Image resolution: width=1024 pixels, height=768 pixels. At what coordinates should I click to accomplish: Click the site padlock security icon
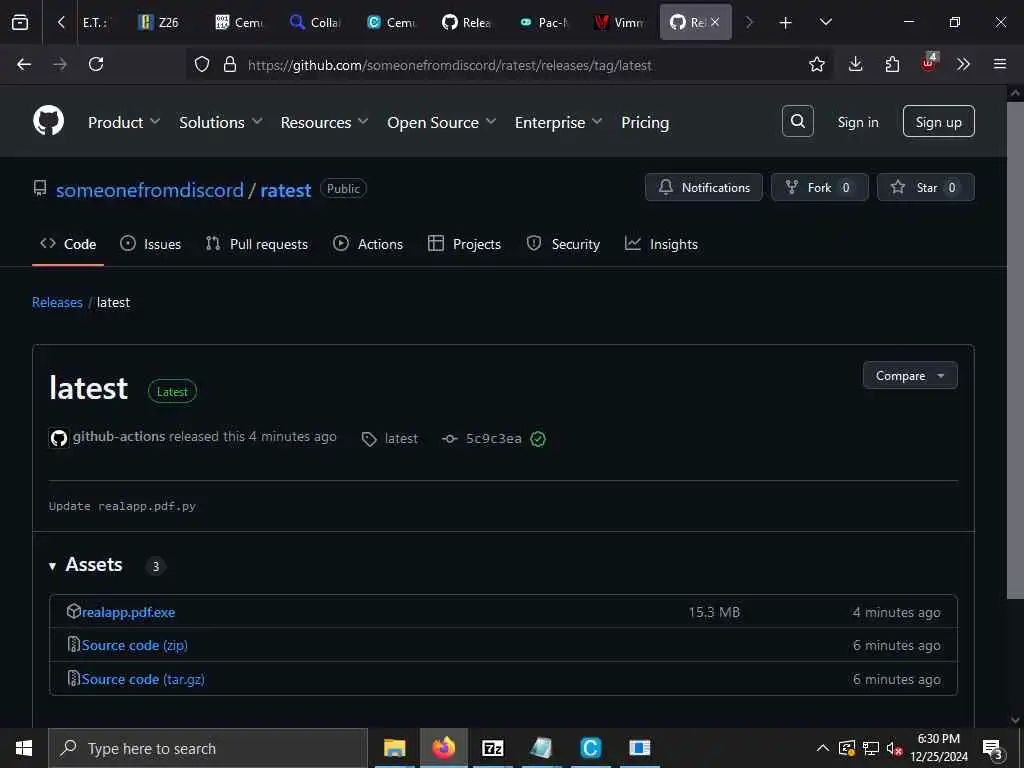tap(230, 64)
